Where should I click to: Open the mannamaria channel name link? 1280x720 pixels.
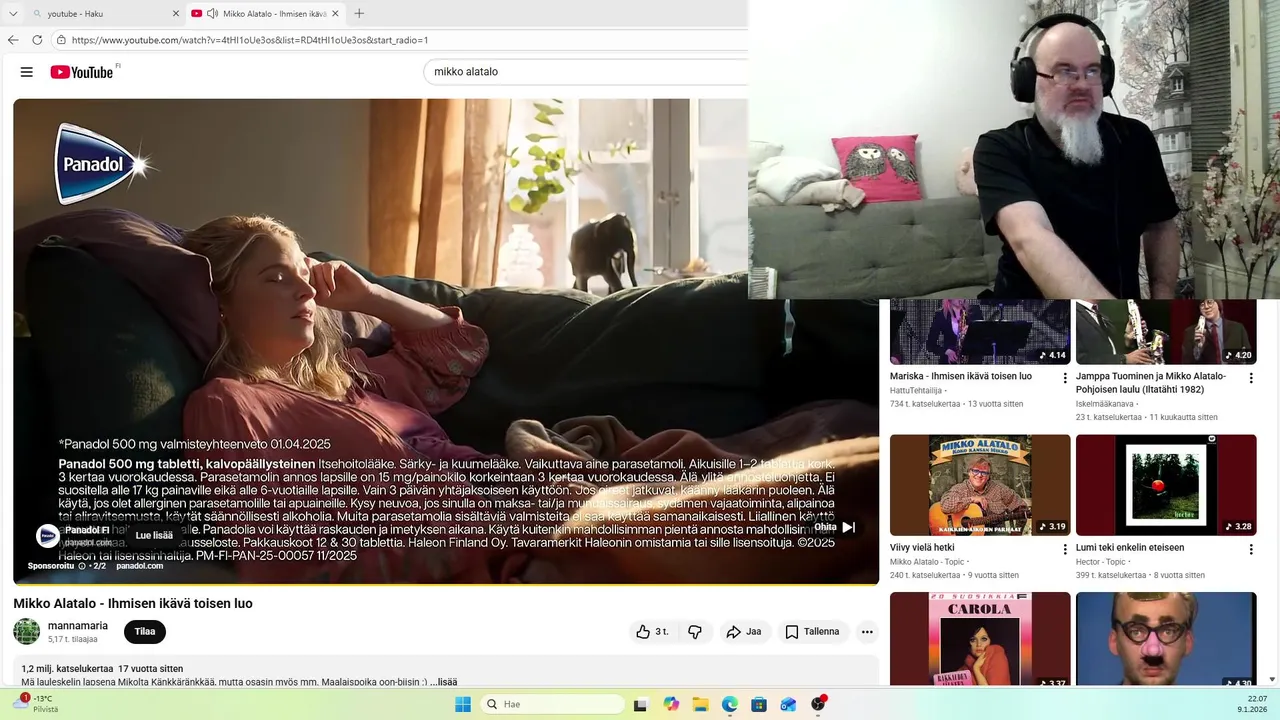78,626
